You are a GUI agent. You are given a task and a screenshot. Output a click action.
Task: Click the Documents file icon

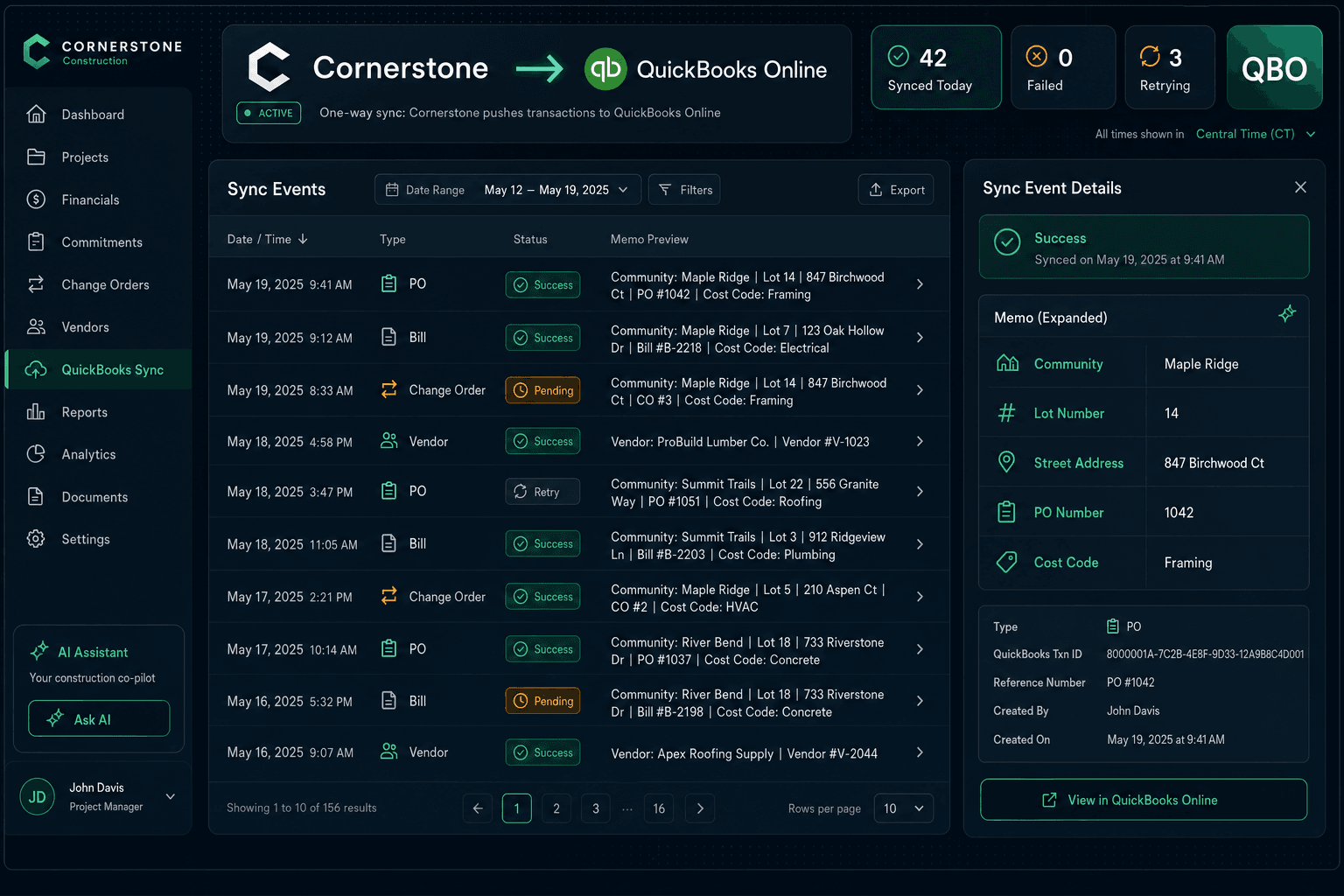[x=36, y=496]
